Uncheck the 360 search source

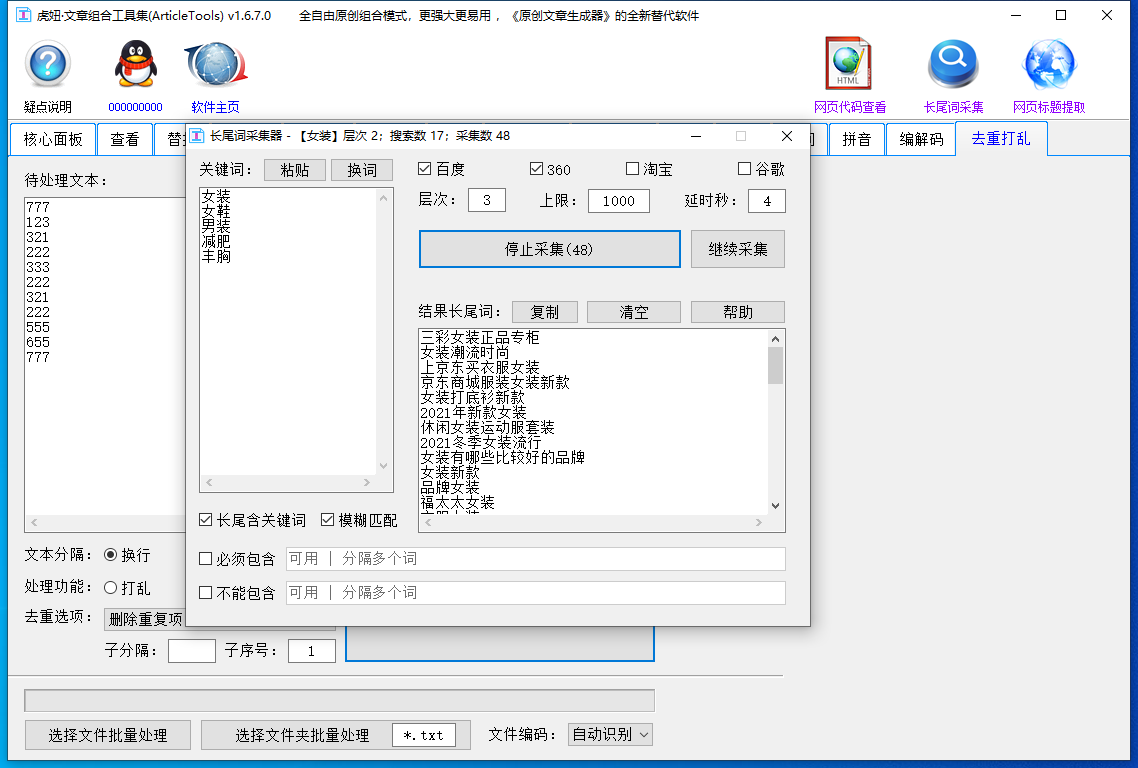(x=536, y=168)
